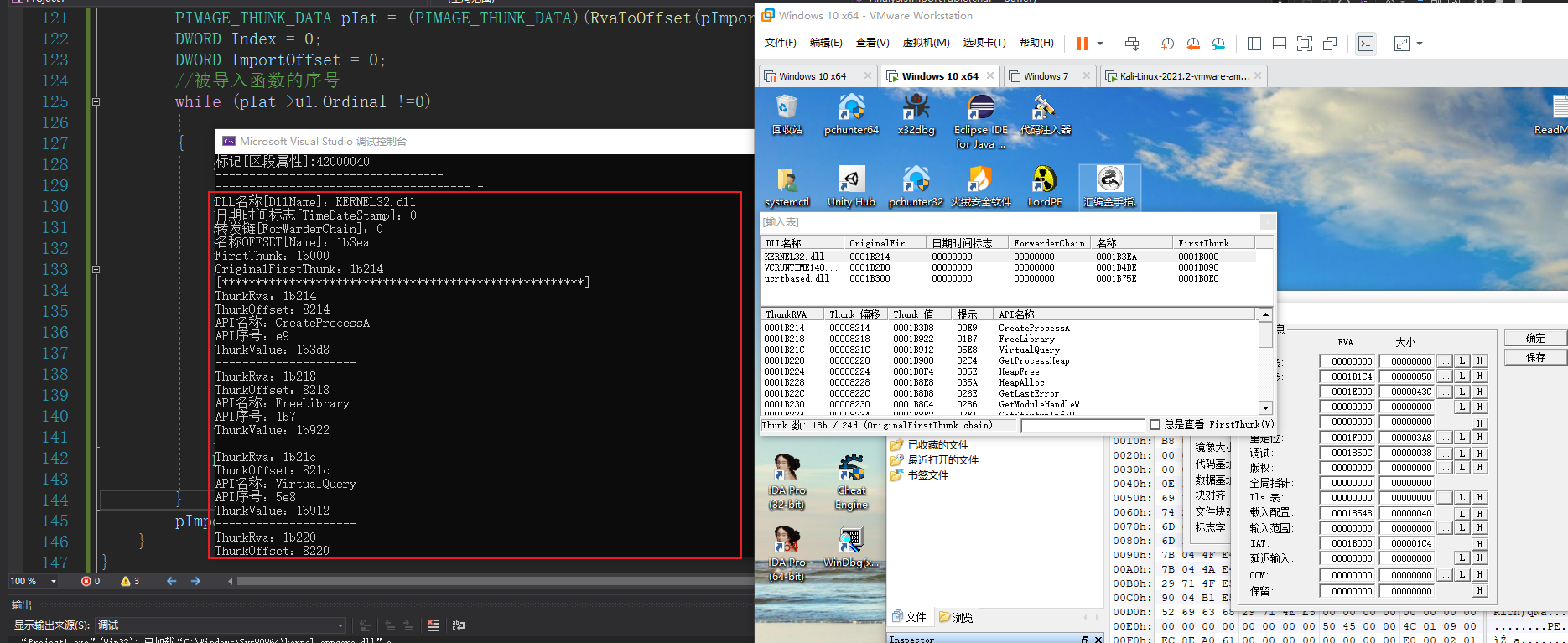This screenshot has width=1568, height=643.
Task: Open the 选项卡(T) menu in VMware
Action: pyautogui.click(x=984, y=43)
